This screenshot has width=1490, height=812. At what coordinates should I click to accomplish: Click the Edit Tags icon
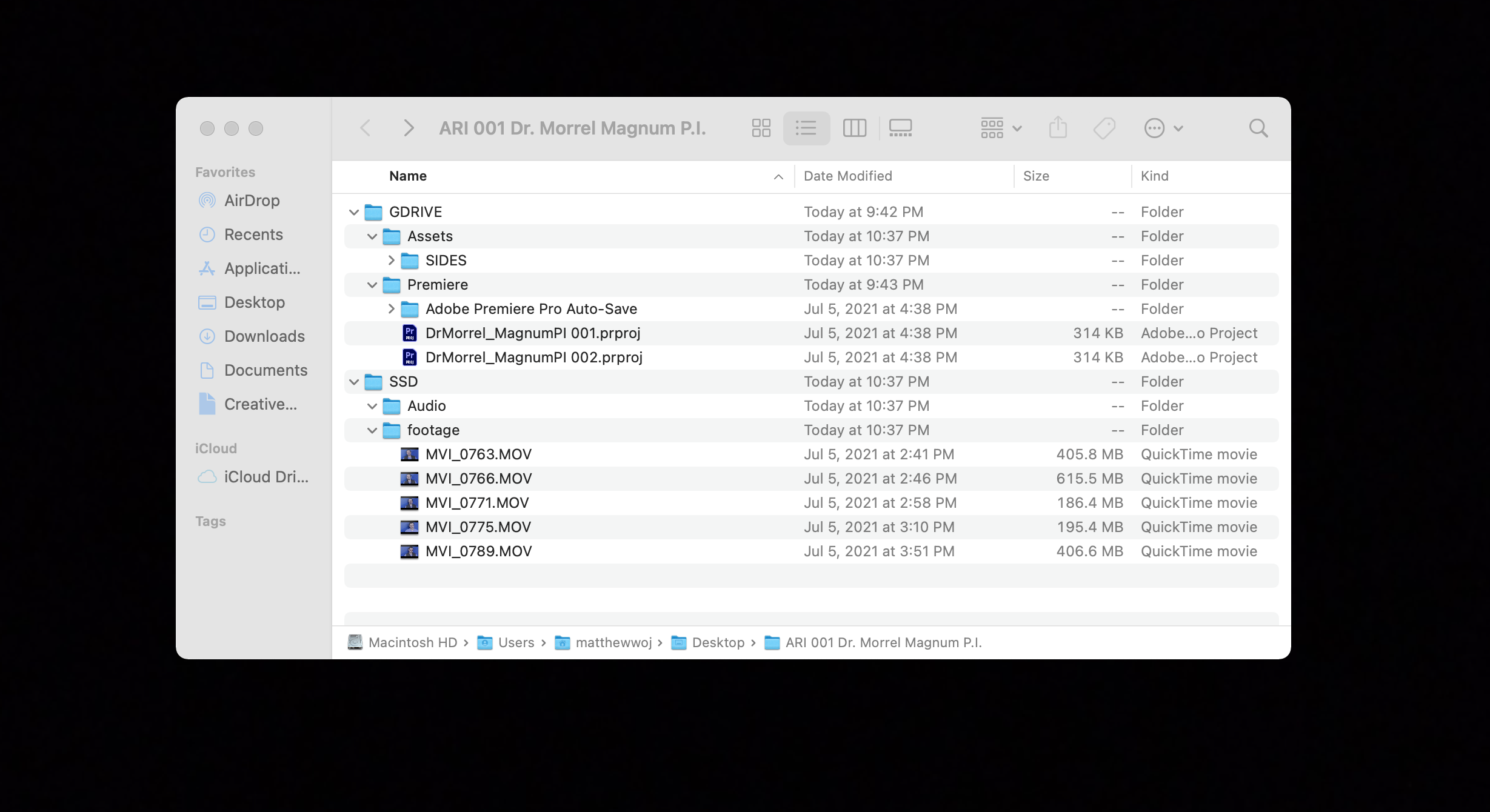point(1104,128)
